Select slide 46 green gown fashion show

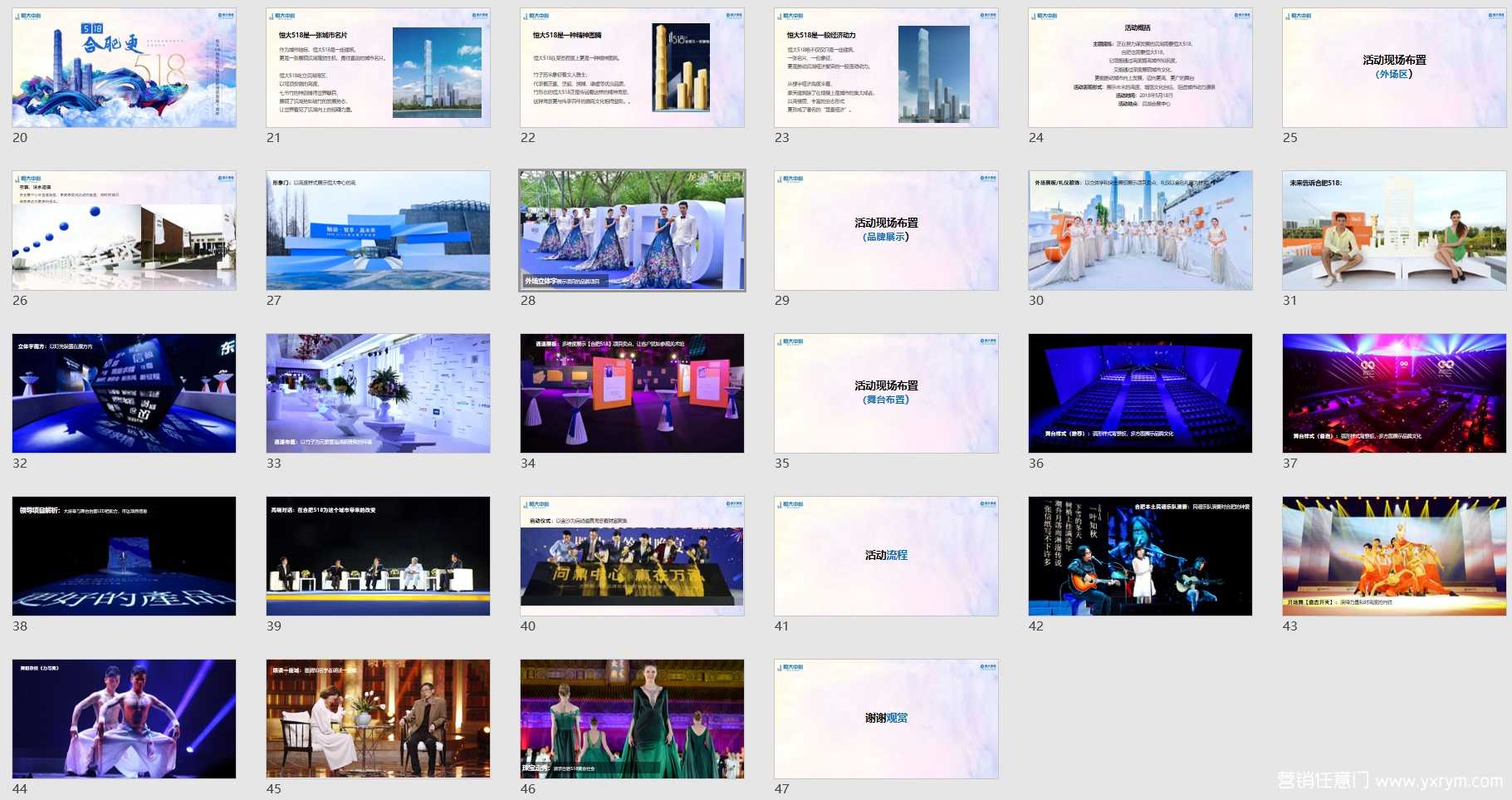click(633, 719)
